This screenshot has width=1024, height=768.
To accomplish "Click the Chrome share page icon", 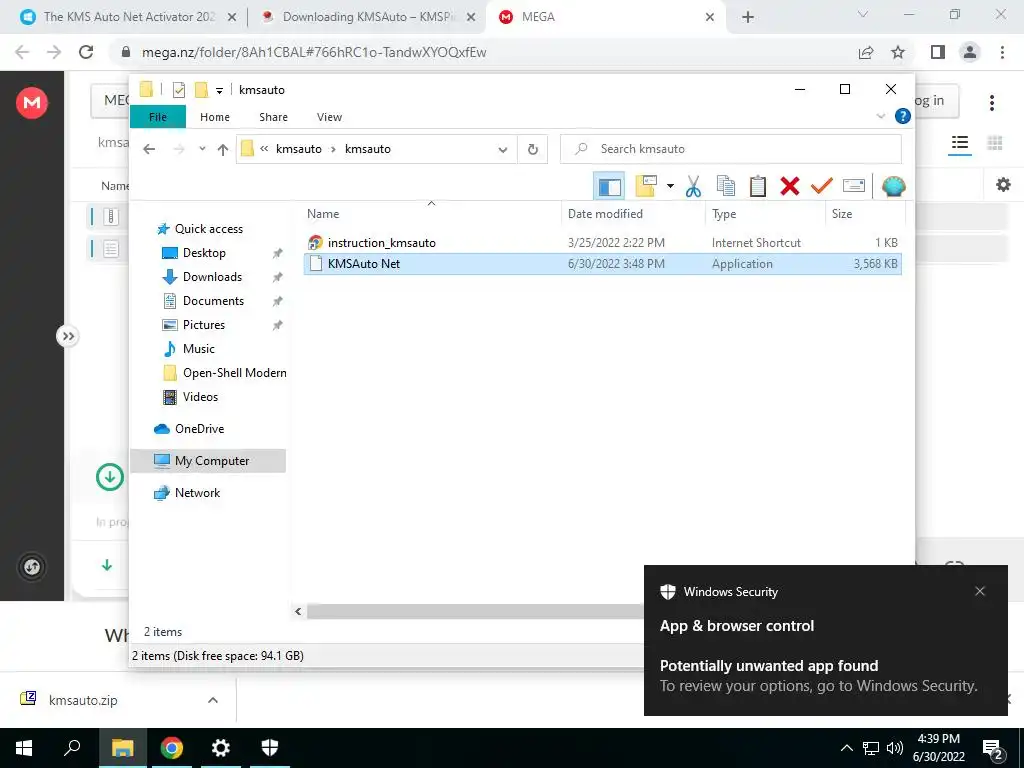I will (x=866, y=52).
